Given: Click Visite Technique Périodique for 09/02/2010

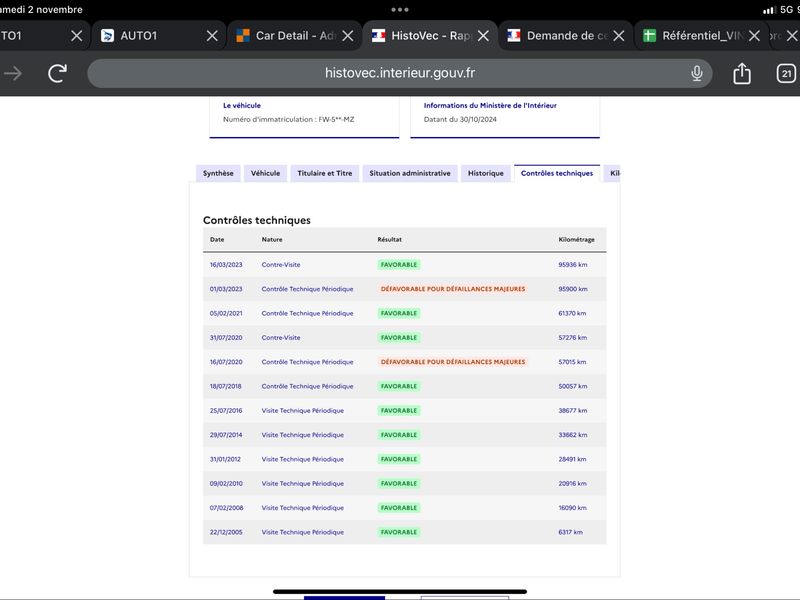Looking at the screenshot, I should tap(303, 484).
